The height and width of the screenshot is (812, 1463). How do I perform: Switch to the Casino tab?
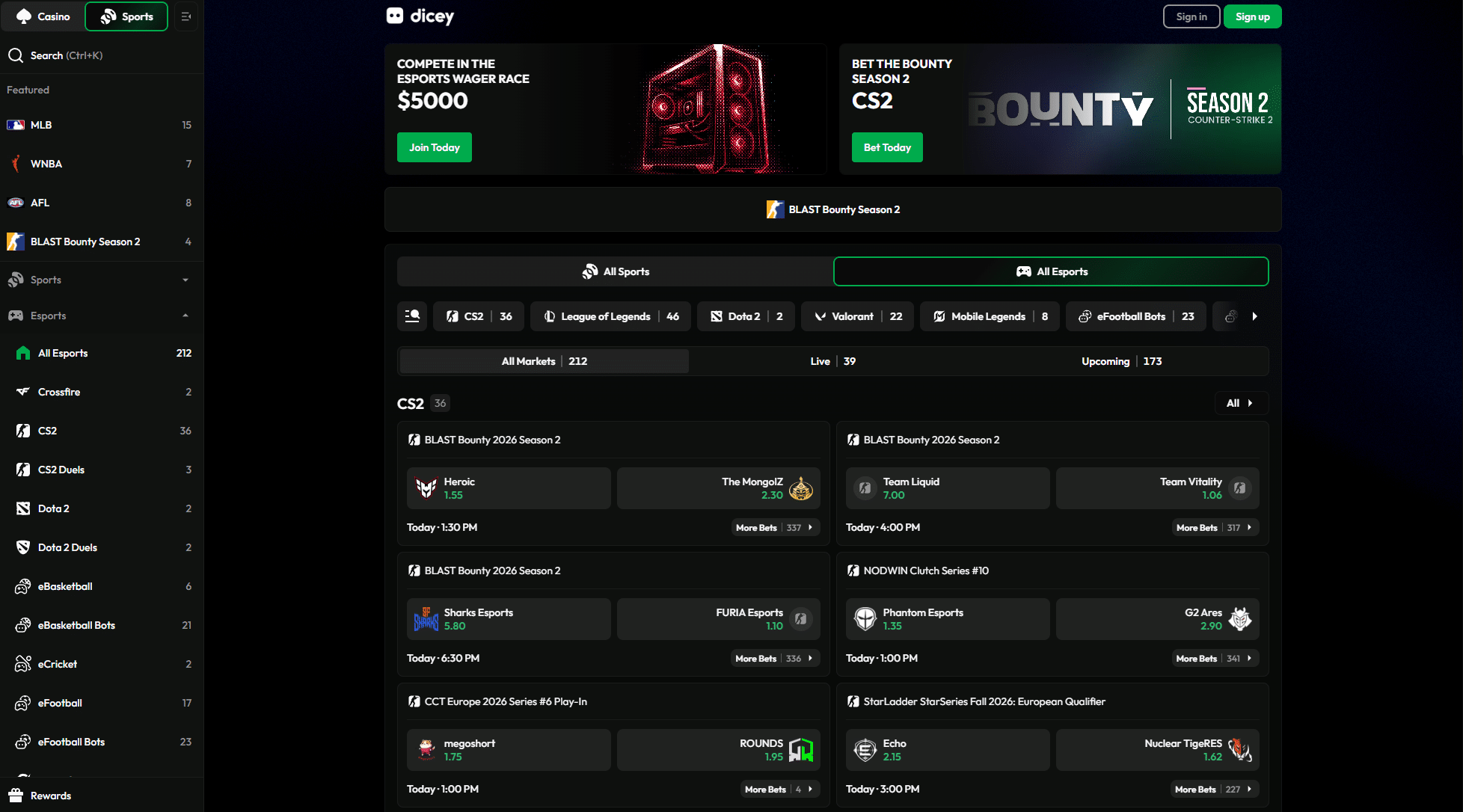(43, 16)
